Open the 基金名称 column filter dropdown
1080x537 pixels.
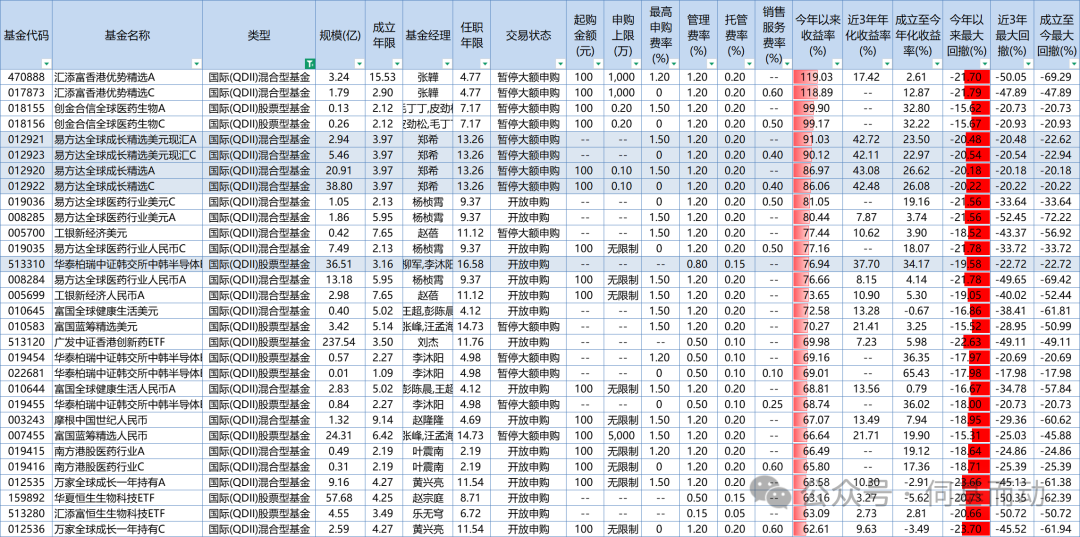coord(196,63)
